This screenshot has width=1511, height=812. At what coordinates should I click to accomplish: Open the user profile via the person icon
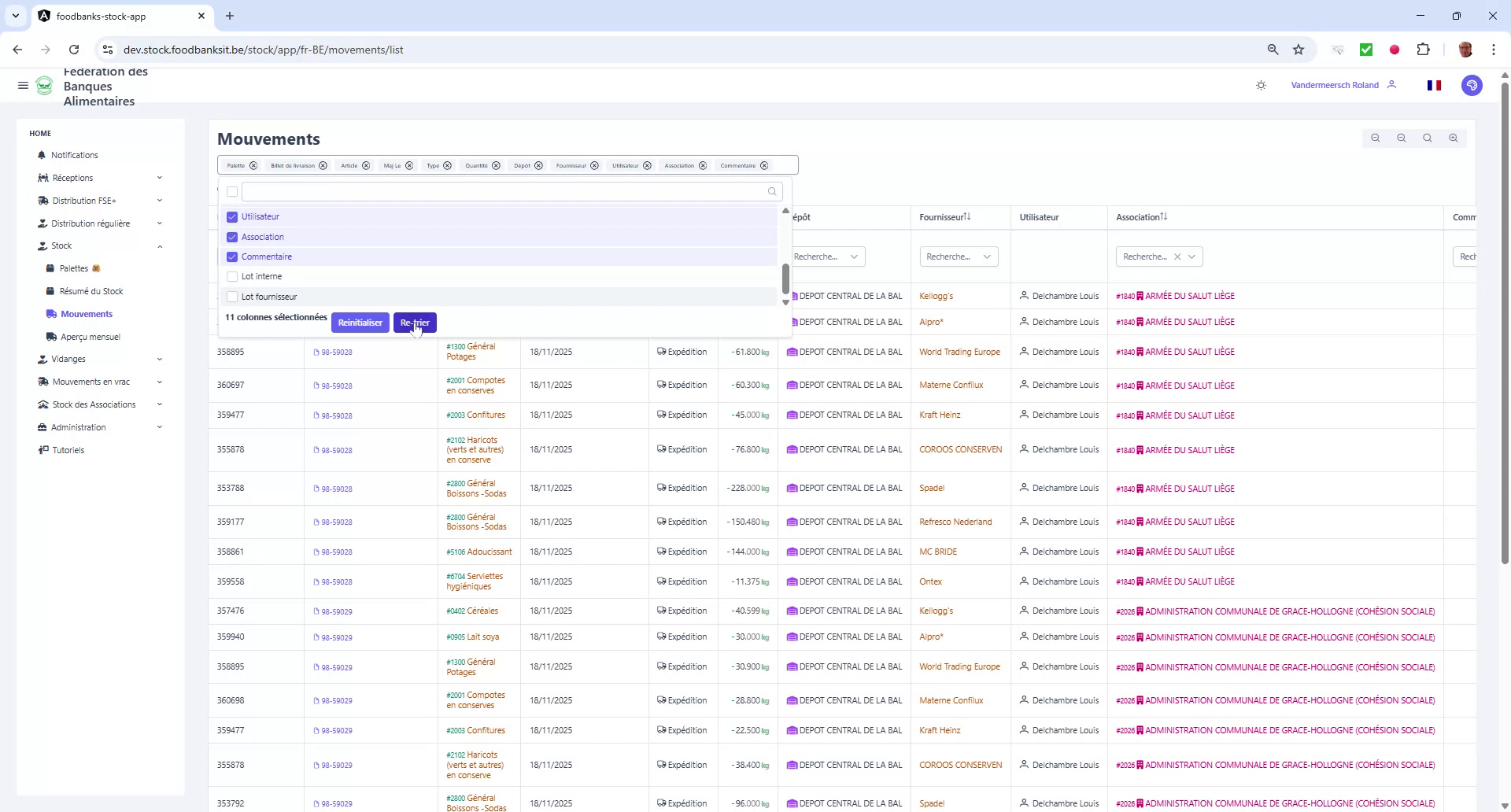1392,85
